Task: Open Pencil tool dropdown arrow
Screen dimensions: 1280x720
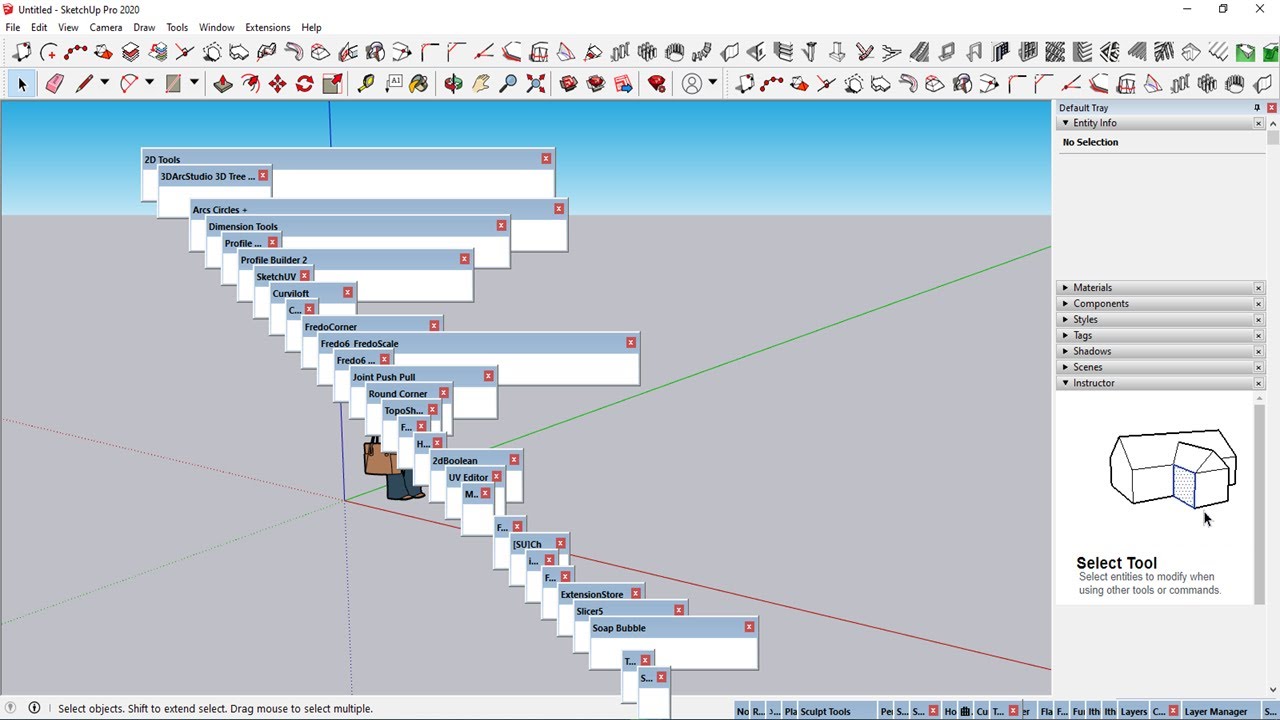Action: coord(104,84)
